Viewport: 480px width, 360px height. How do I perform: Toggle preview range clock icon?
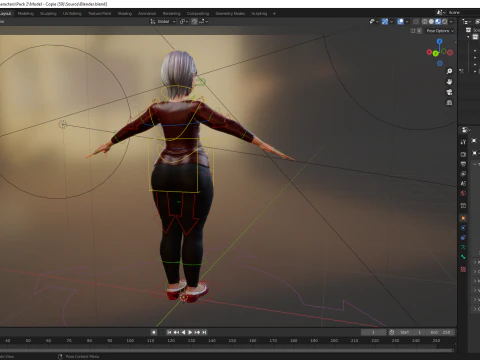click(392, 332)
